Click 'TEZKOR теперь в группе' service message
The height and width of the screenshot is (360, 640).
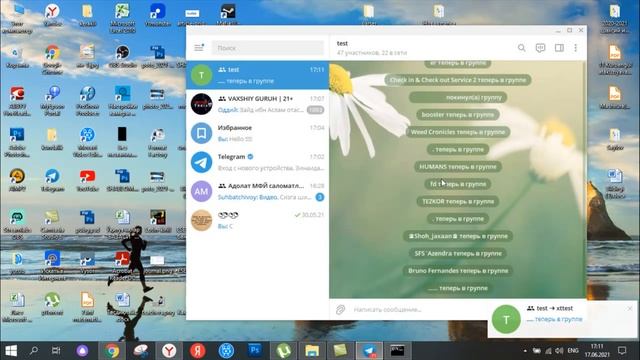[458, 201]
